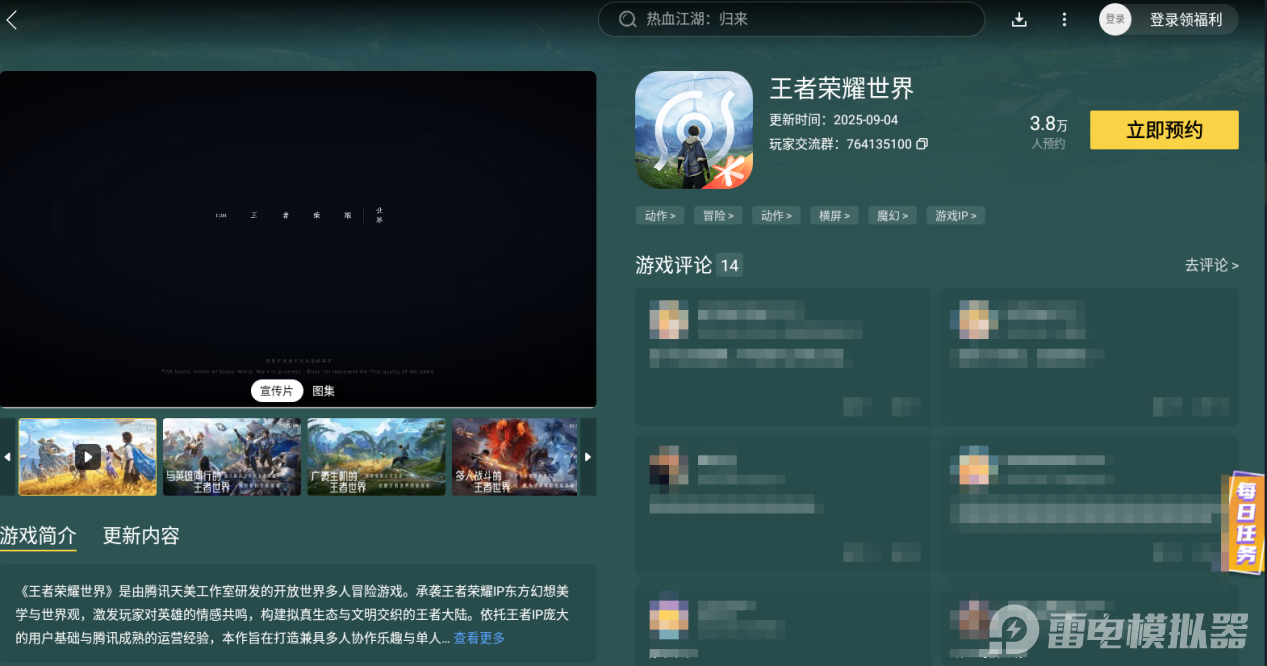
Task: Click the search magnifier icon
Action: pos(627,19)
